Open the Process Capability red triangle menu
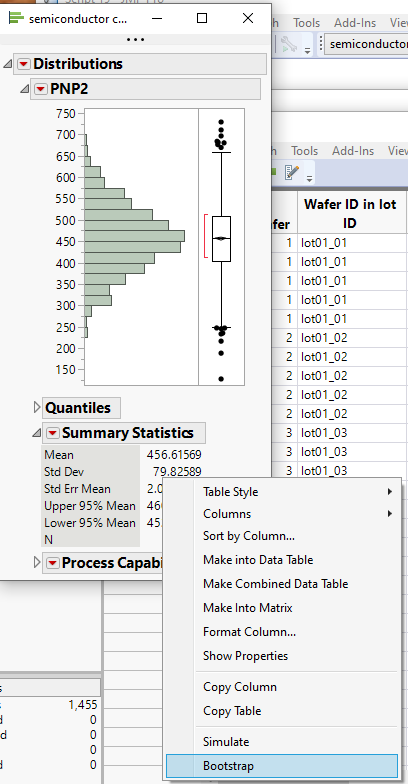This screenshot has width=408, height=784. (x=52, y=563)
